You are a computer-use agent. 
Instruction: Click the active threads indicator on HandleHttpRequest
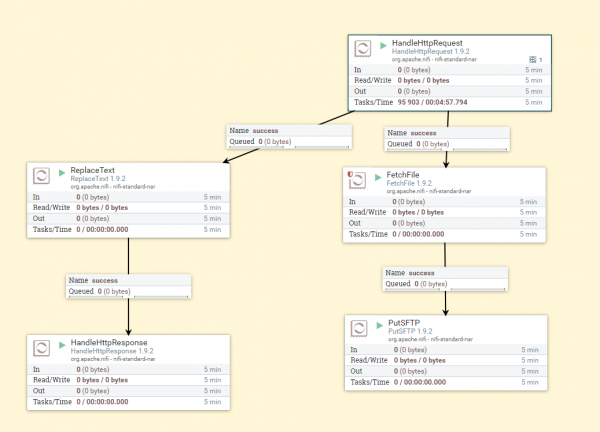click(536, 59)
